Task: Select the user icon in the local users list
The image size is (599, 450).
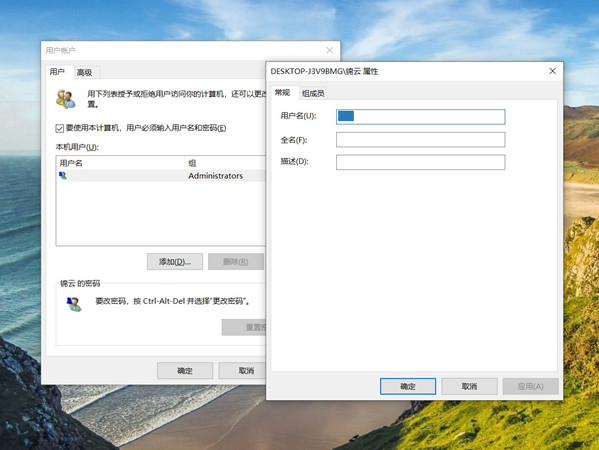Action: [63, 175]
